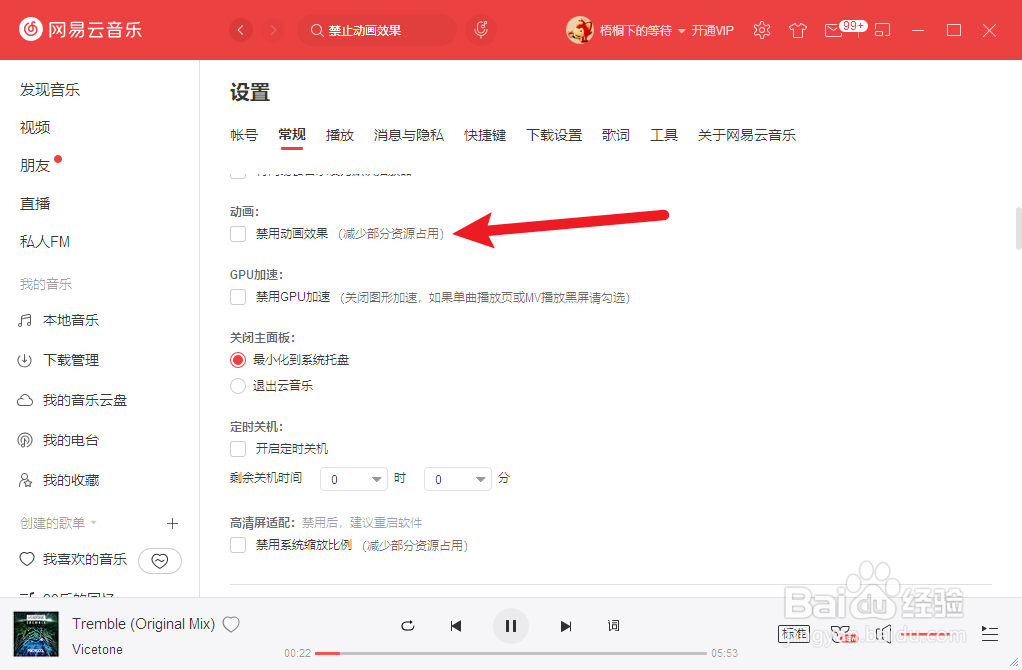Select the 常规 settings tab
The width and height of the screenshot is (1022, 670).
291,135
